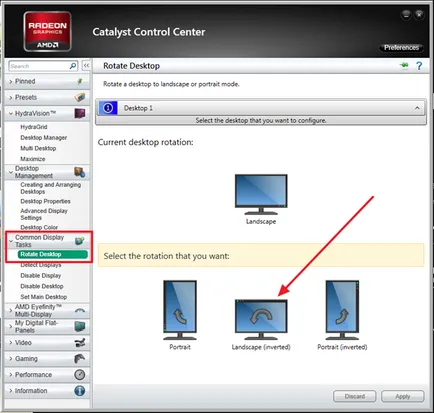
Task: Collapse the HydraVision section
Action: click(x=47, y=113)
